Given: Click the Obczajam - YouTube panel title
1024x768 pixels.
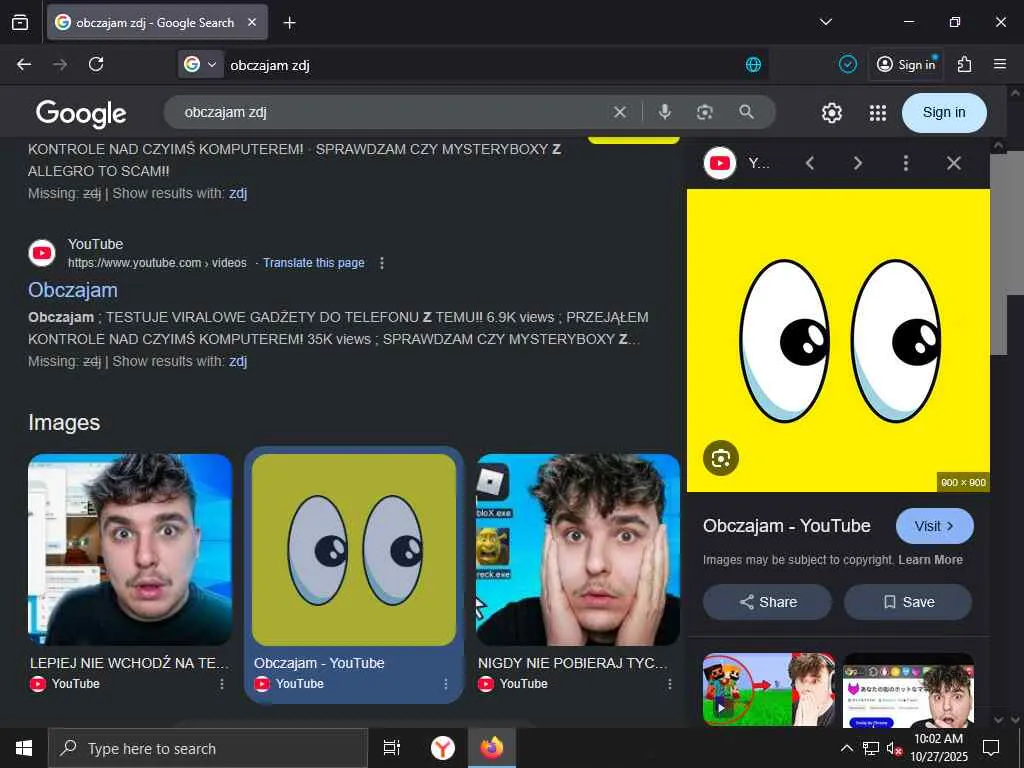Looking at the screenshot, I should point(786,526).
